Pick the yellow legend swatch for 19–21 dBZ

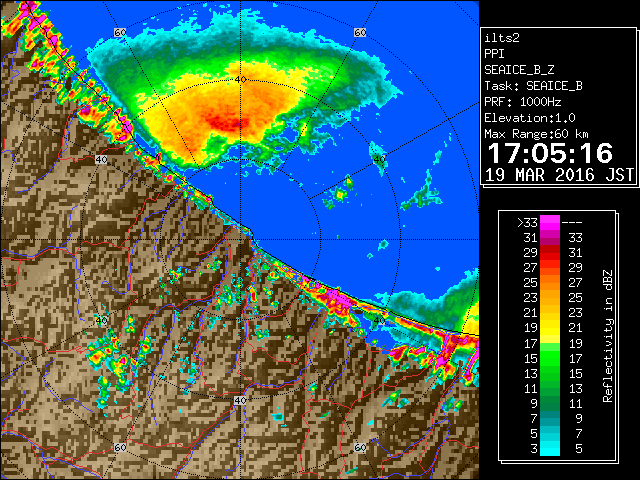pyautogui.click(x=550, y=328)
